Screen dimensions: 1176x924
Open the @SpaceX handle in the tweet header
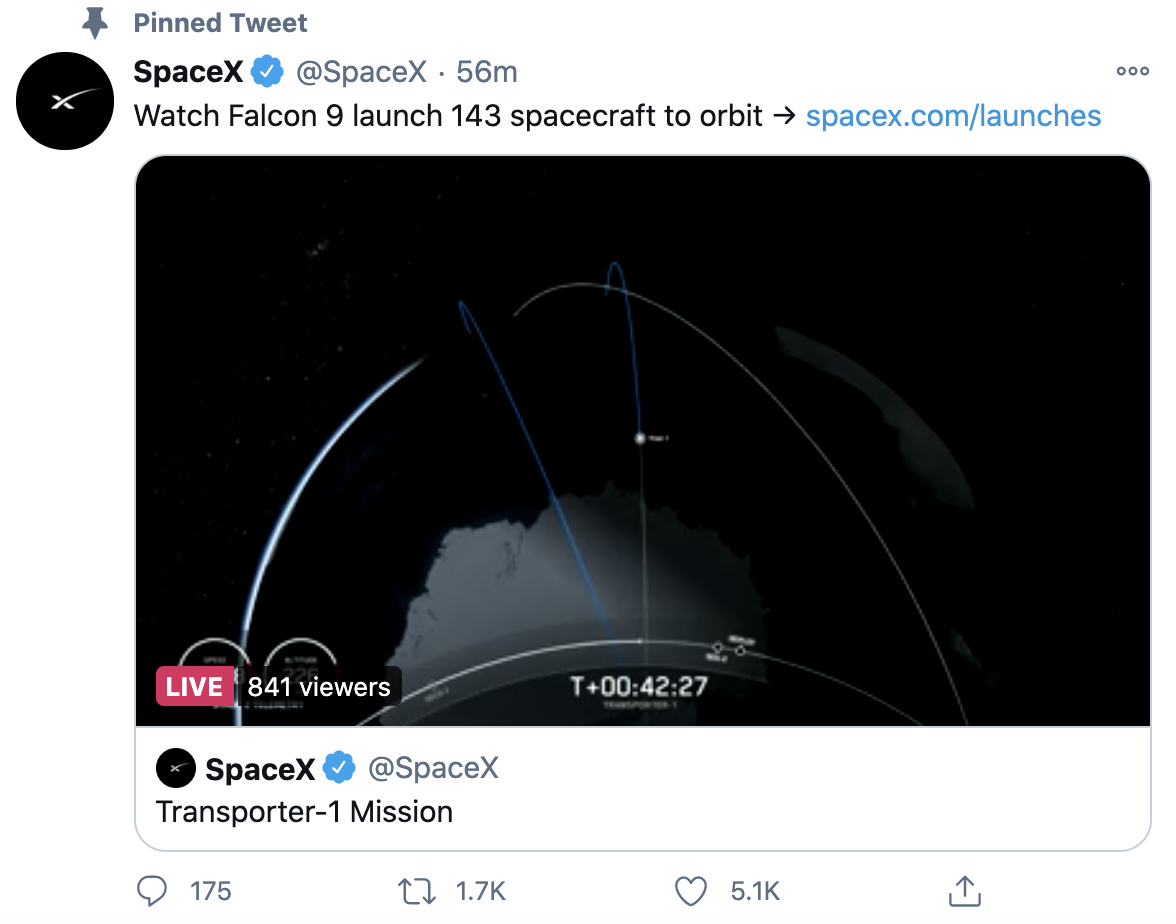361,72
